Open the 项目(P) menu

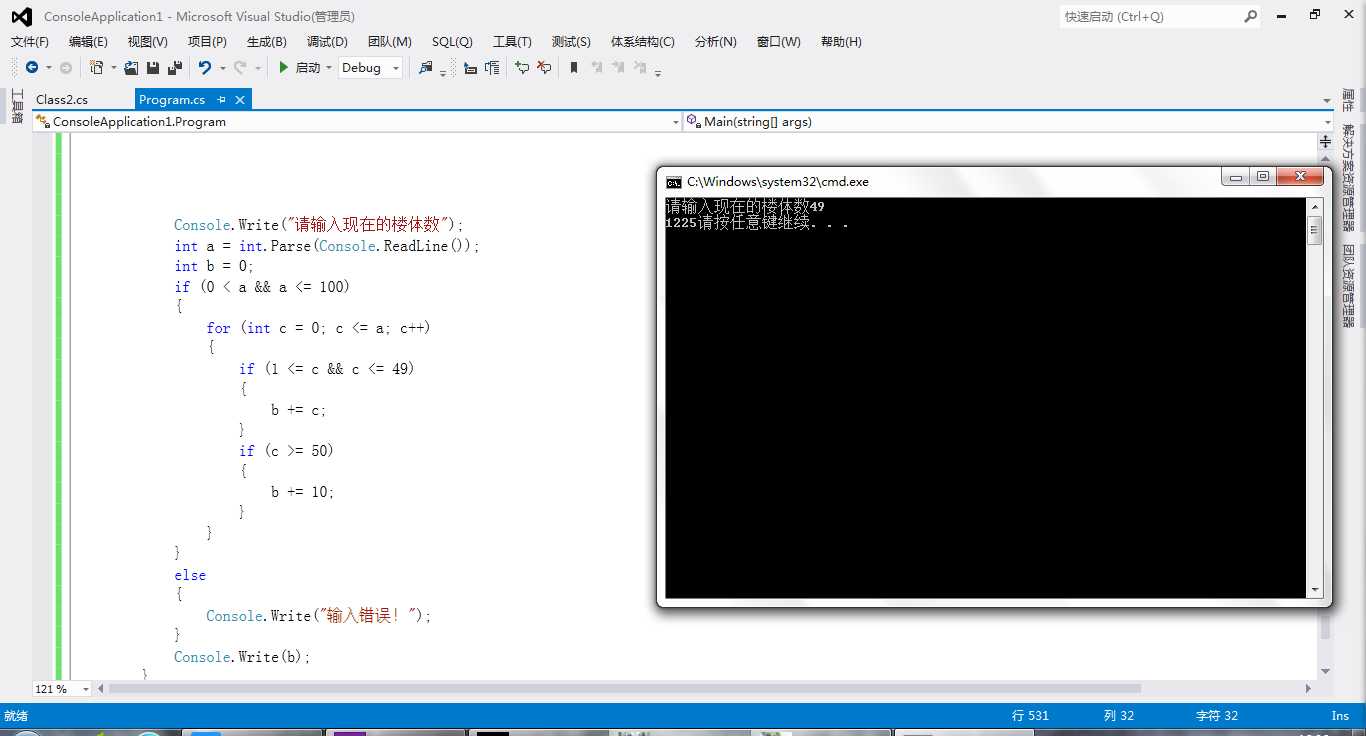click(x=207, y=41)
